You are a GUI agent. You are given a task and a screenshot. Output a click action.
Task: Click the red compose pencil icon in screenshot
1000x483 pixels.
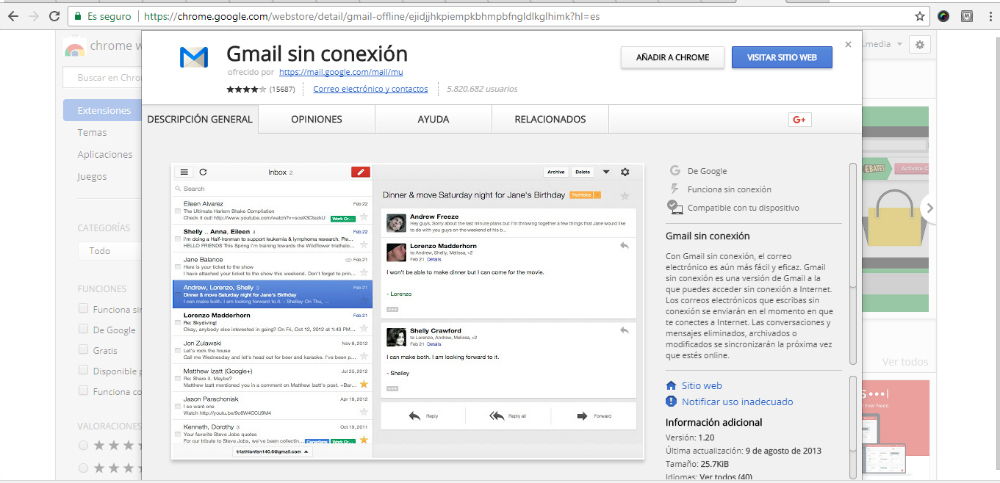coord(360,172)
